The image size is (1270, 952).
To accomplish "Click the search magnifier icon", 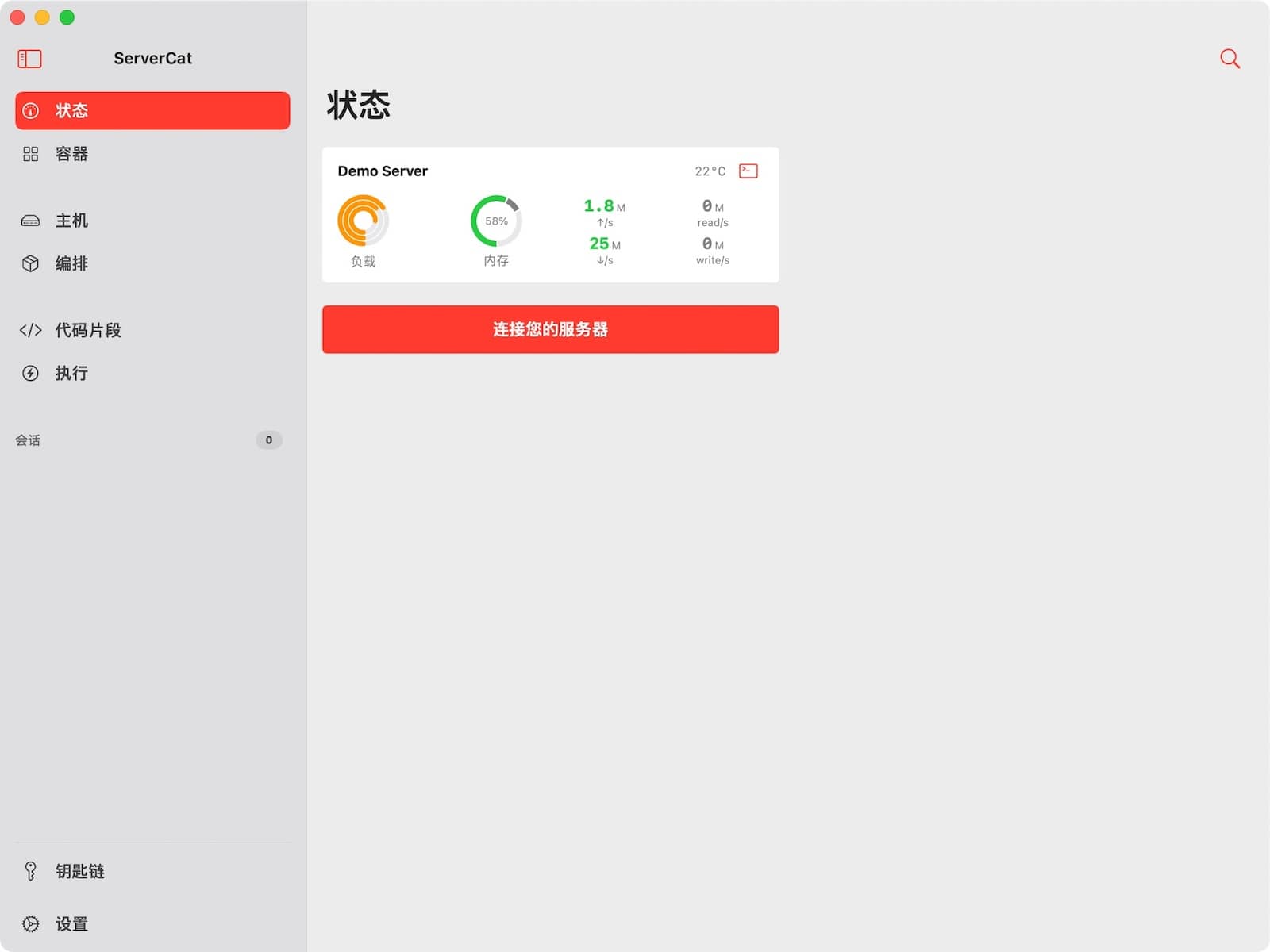I will point(1230,59).
